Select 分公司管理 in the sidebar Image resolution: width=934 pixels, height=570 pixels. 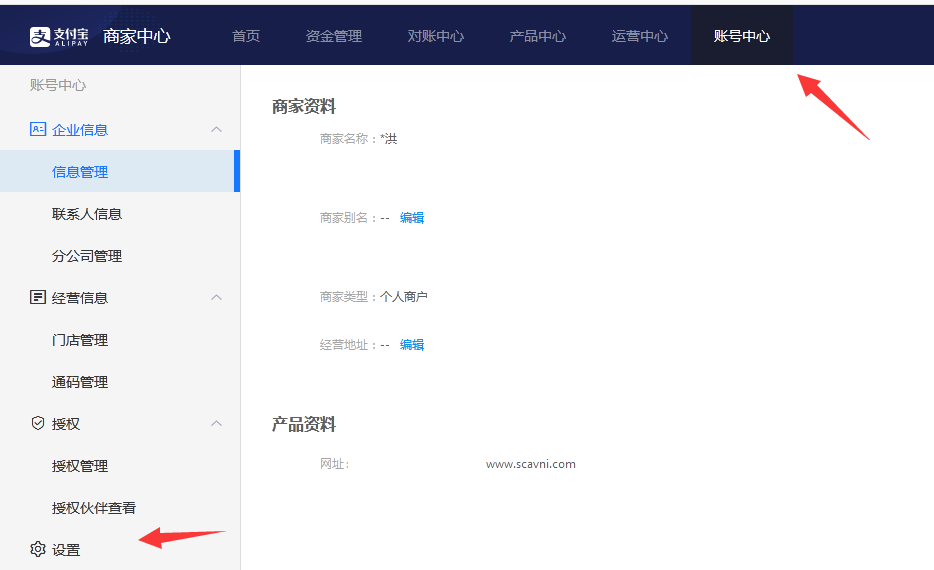click(87, 256)
